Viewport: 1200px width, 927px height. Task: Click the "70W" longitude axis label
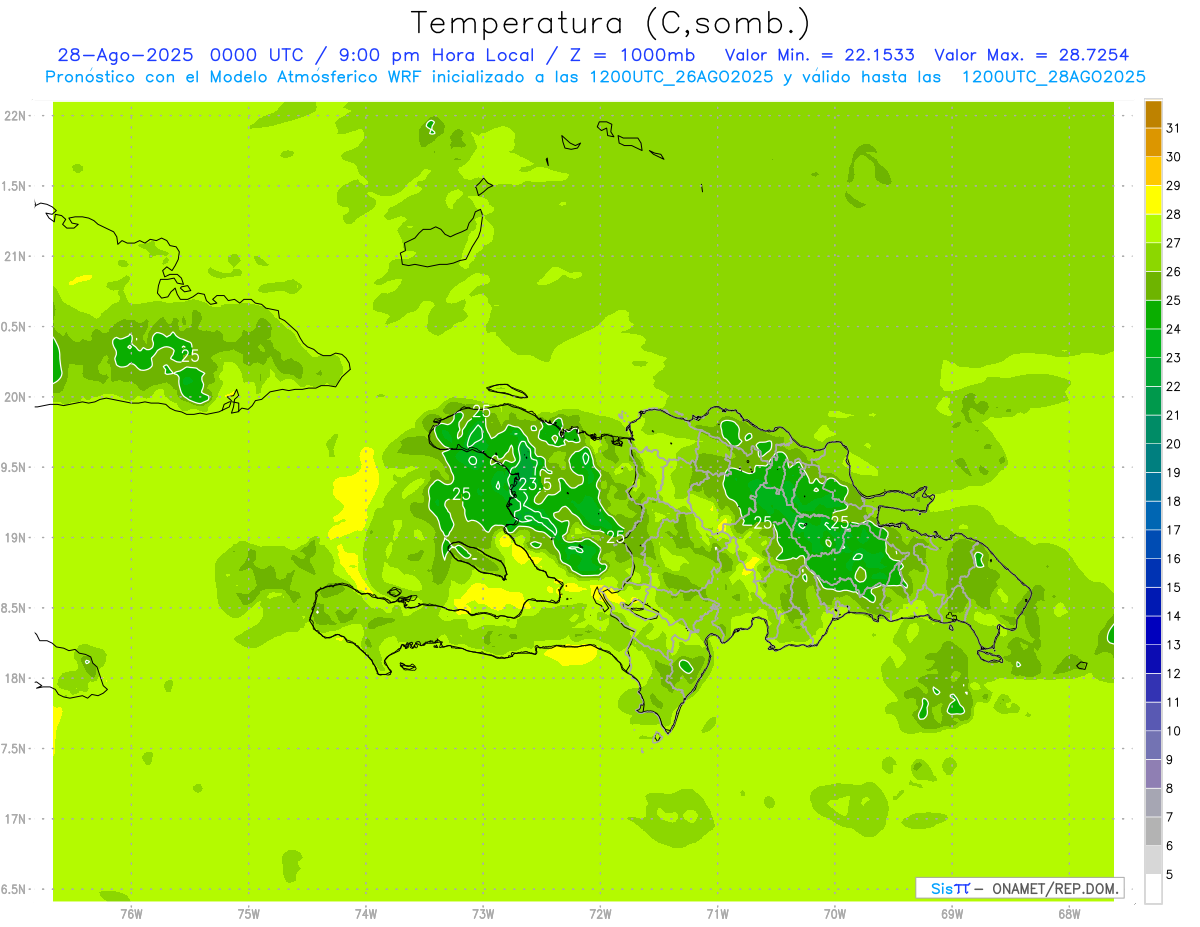tap(835, 914)
